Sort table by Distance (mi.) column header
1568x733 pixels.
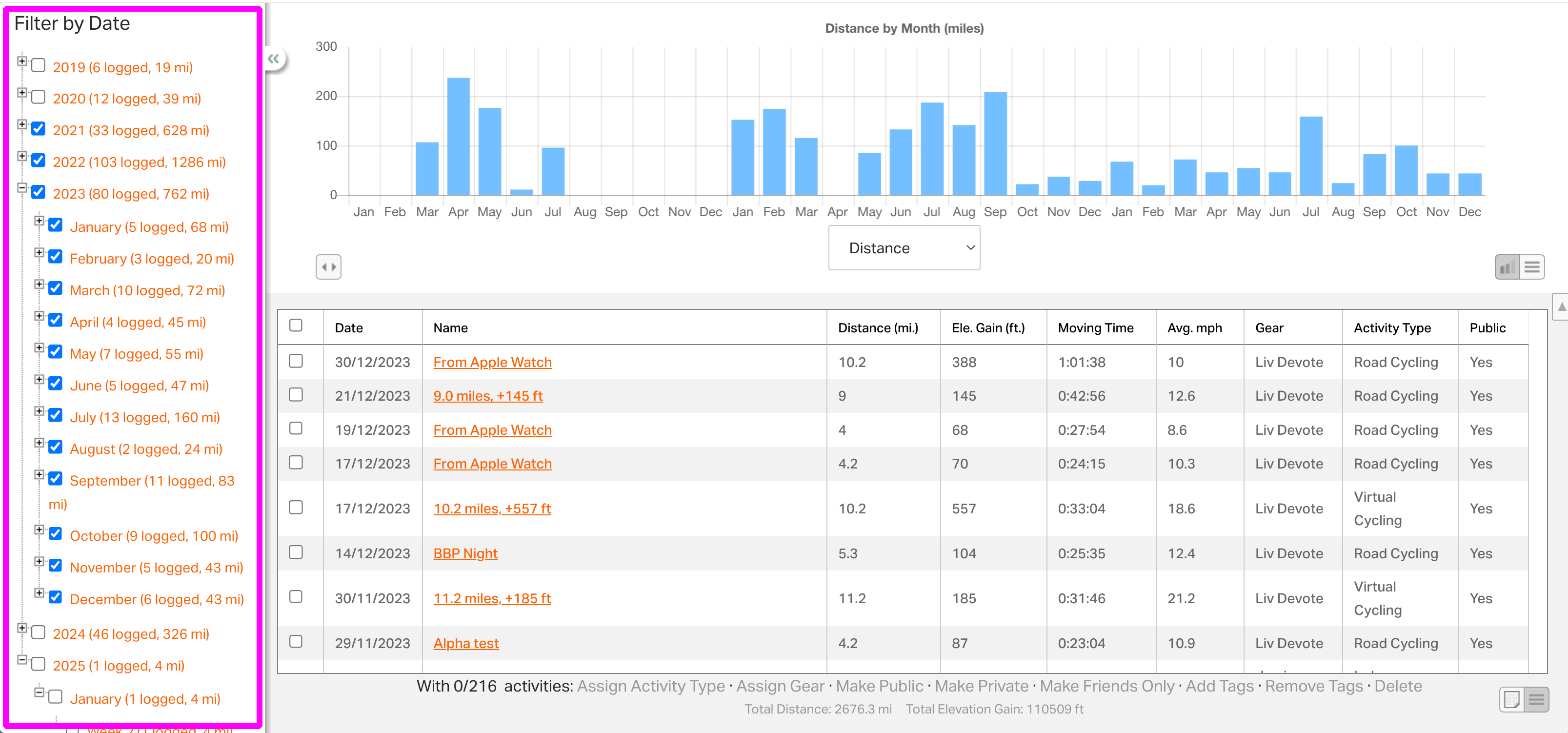pos(877,327)
